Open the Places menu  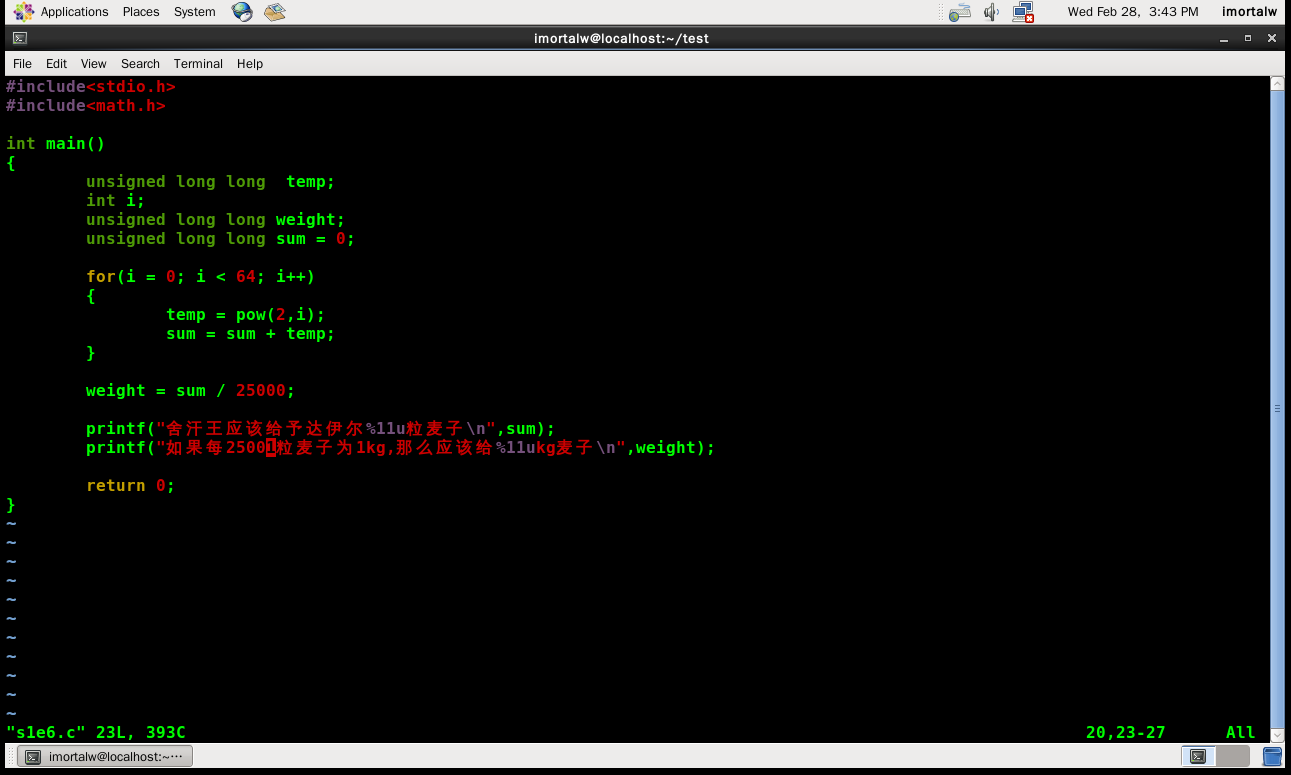coord(141,12)
